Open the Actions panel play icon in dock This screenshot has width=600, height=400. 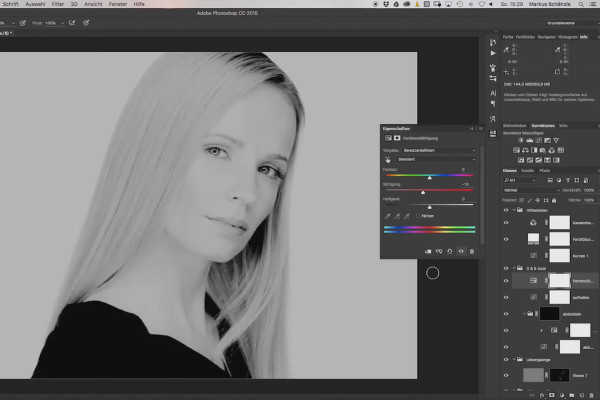493,53
